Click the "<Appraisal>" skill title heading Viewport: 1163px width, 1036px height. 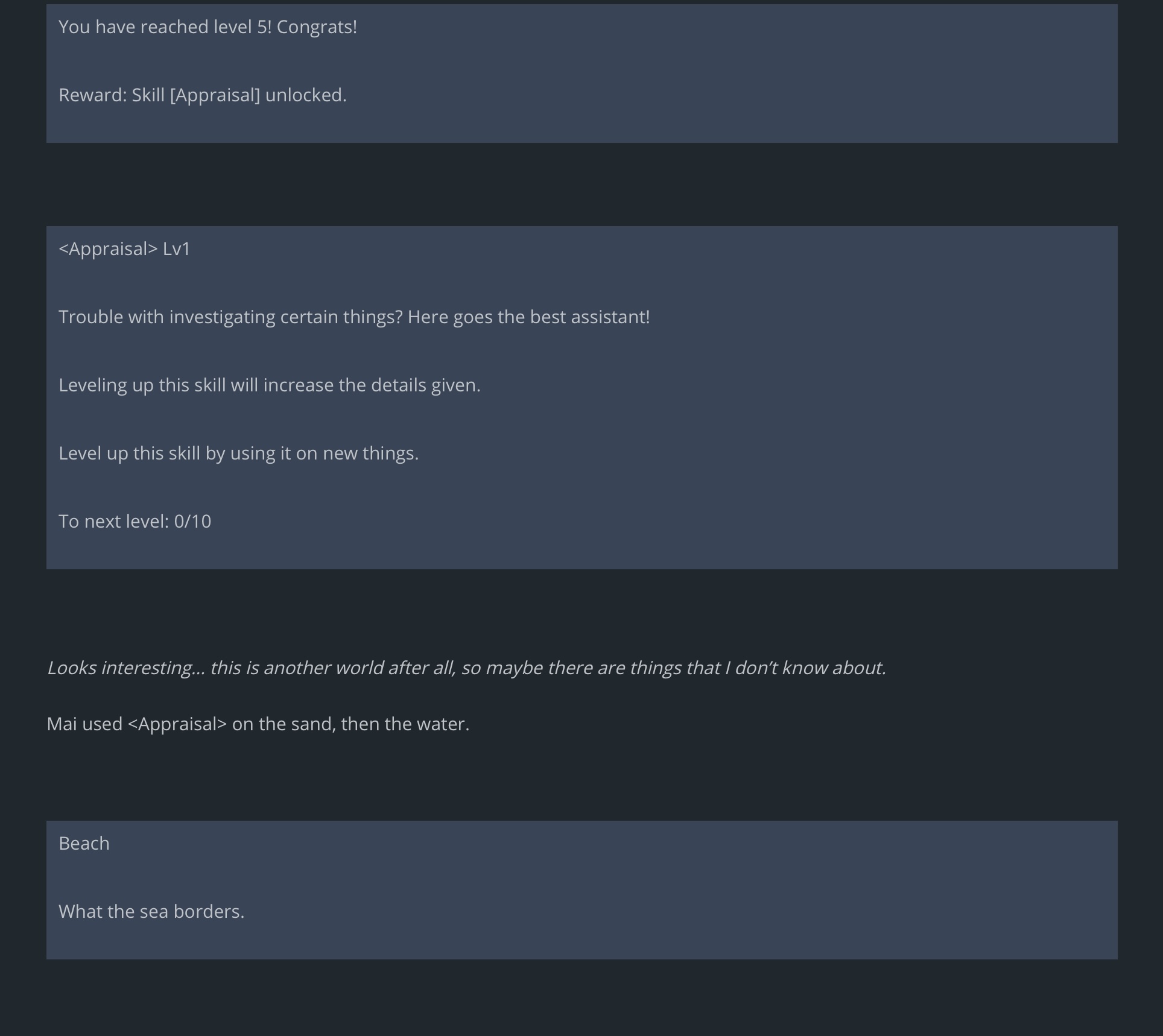point(108,249)
